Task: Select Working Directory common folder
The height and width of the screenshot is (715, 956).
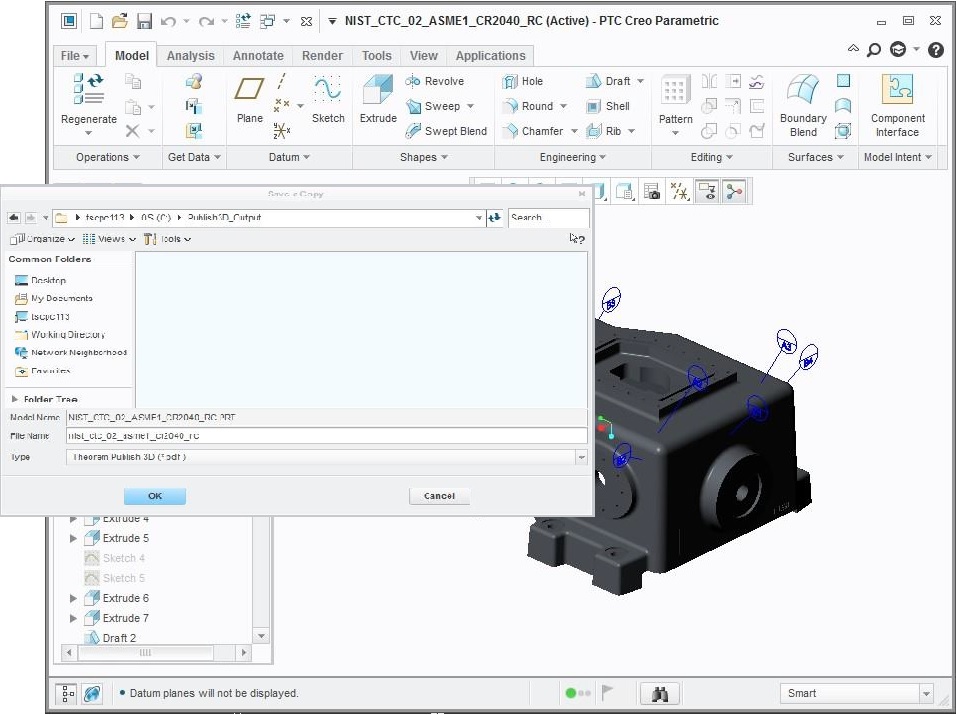Action: tap(60, 335)
